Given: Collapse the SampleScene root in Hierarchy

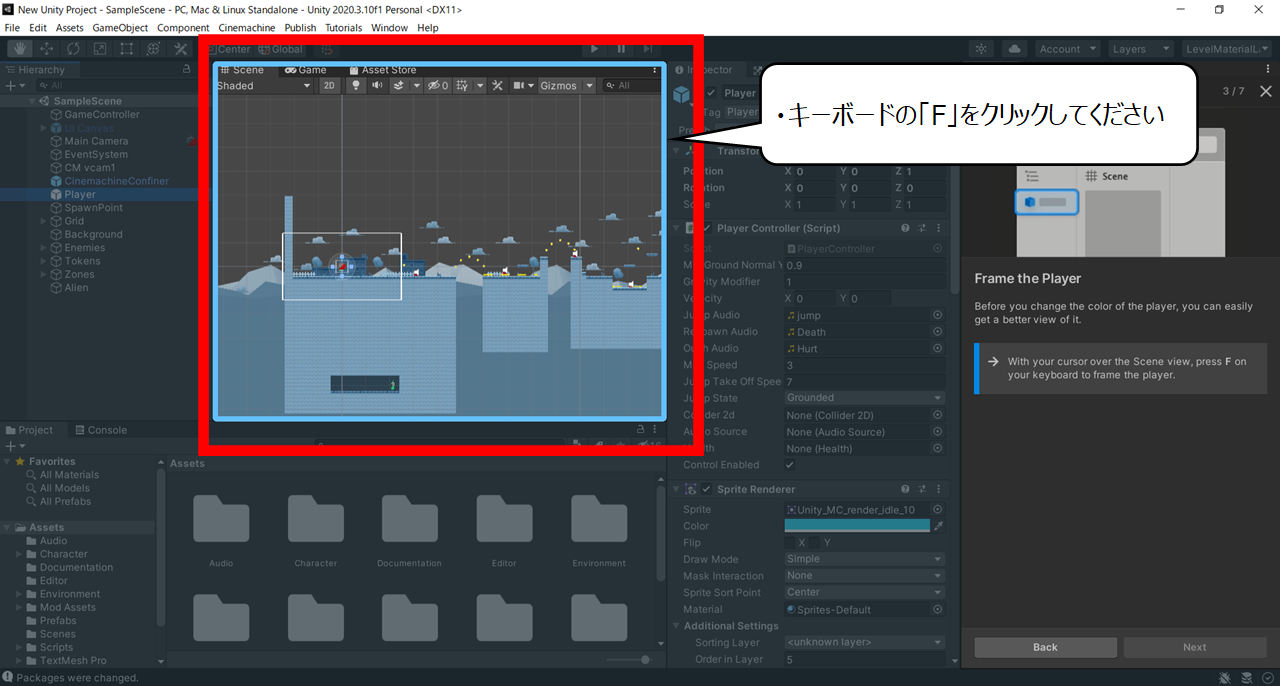Looking at the screenshot, I should (x=32, y=101).
